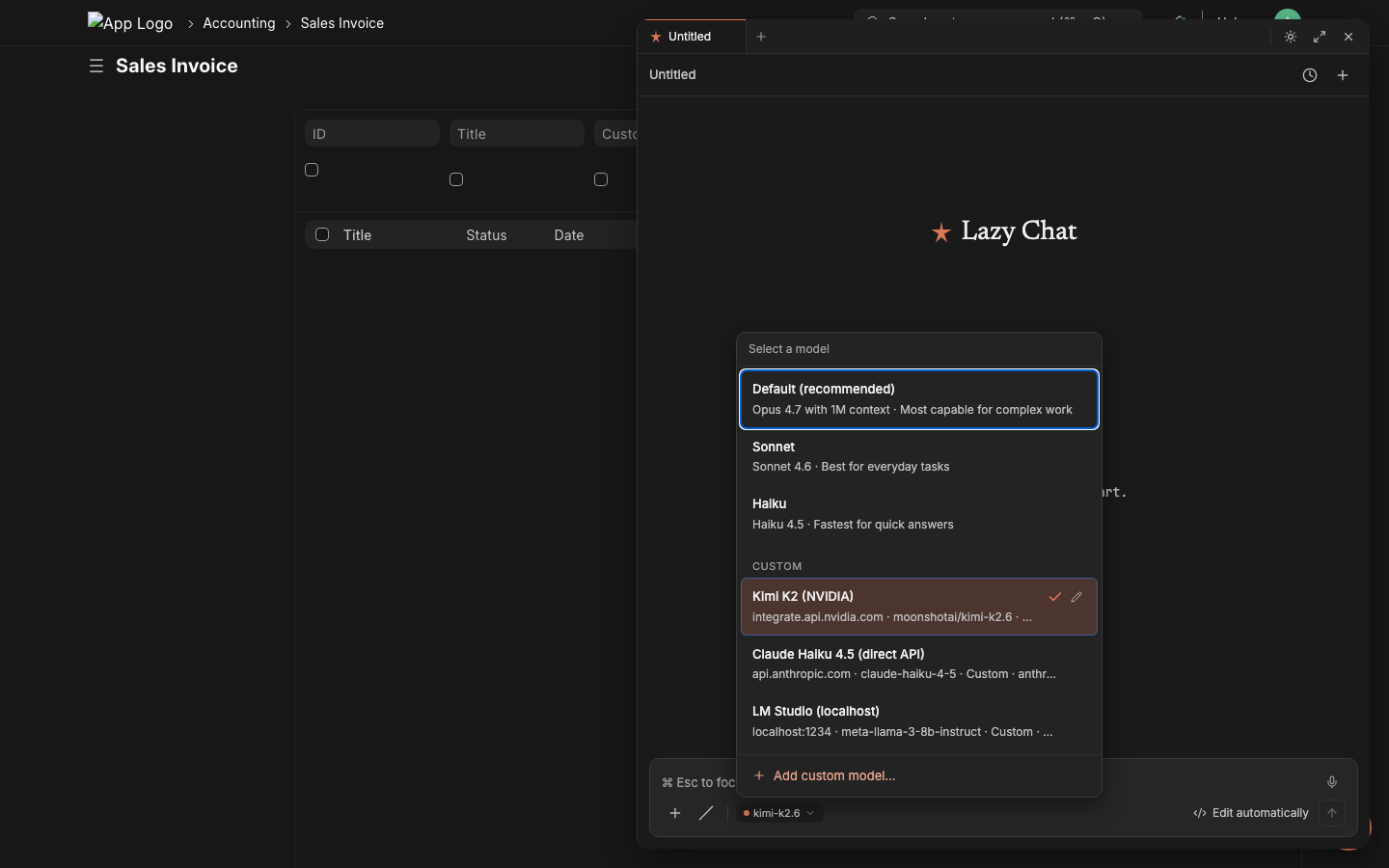
Task: Click the send arrow button
Action: point(1332,813)
